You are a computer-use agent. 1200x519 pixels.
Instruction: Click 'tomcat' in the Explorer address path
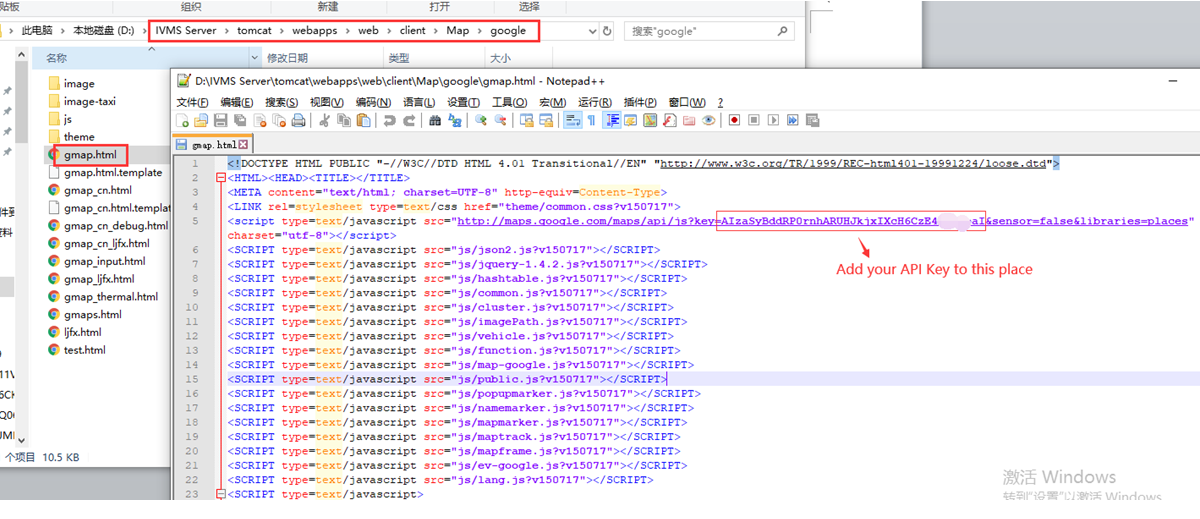click(256, 31)
